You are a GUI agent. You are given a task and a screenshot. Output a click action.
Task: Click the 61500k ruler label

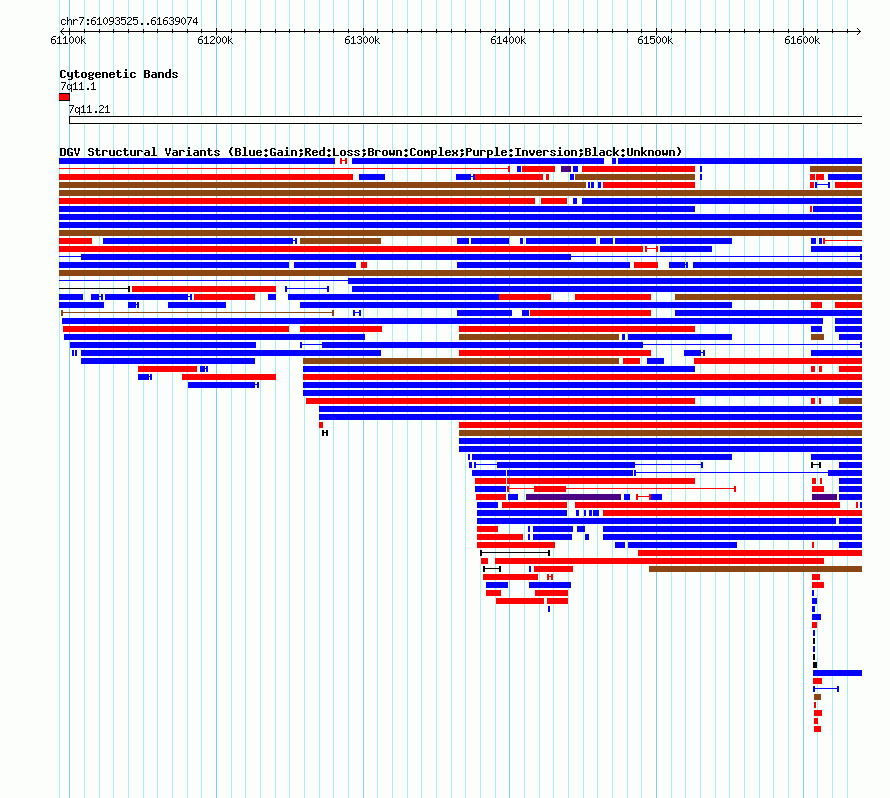point(655,40)
